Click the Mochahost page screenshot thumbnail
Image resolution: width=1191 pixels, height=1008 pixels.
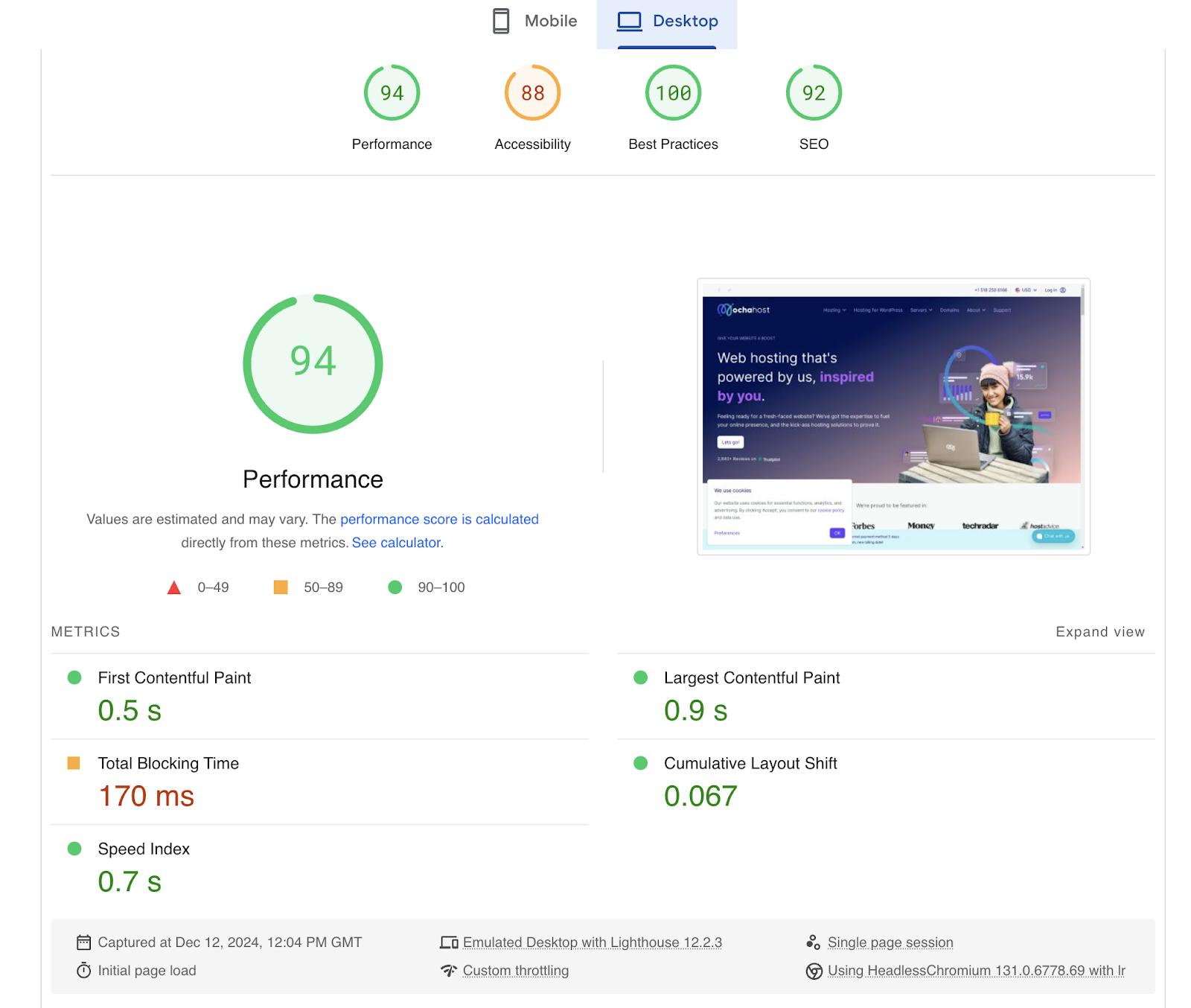tap(893, 417)
